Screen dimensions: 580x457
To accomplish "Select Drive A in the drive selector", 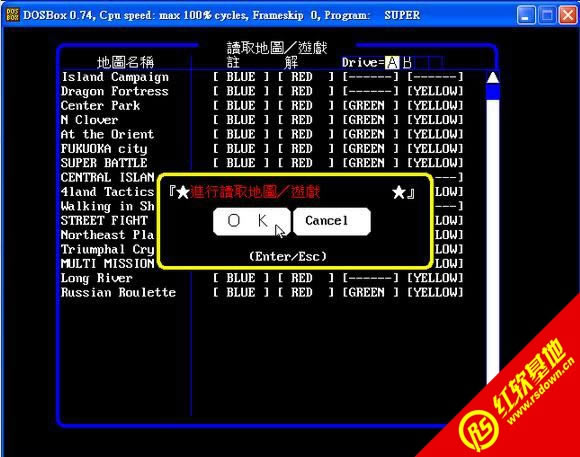I will [392, 63].
